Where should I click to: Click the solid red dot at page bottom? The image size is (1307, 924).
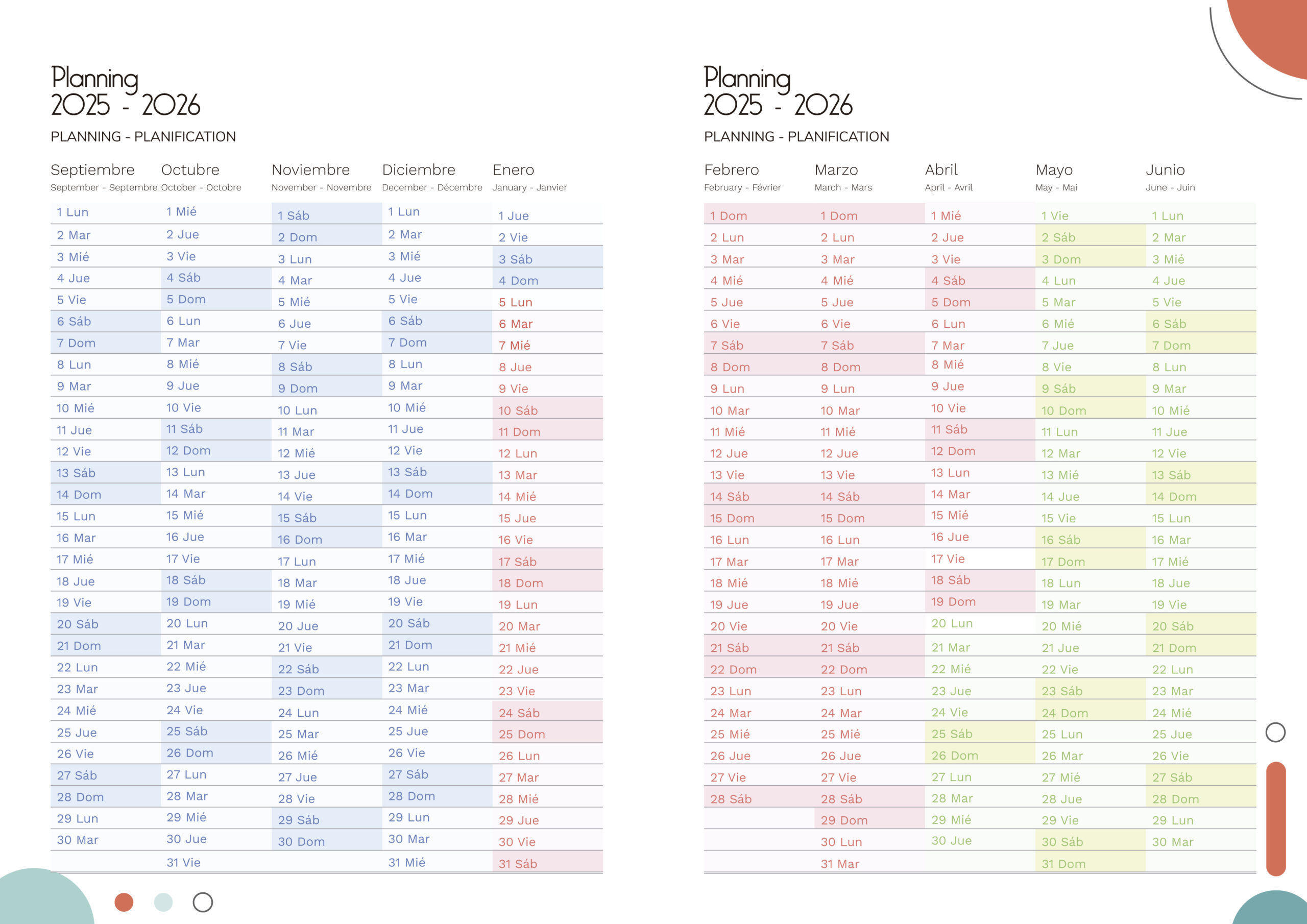[x=124, y=903]
